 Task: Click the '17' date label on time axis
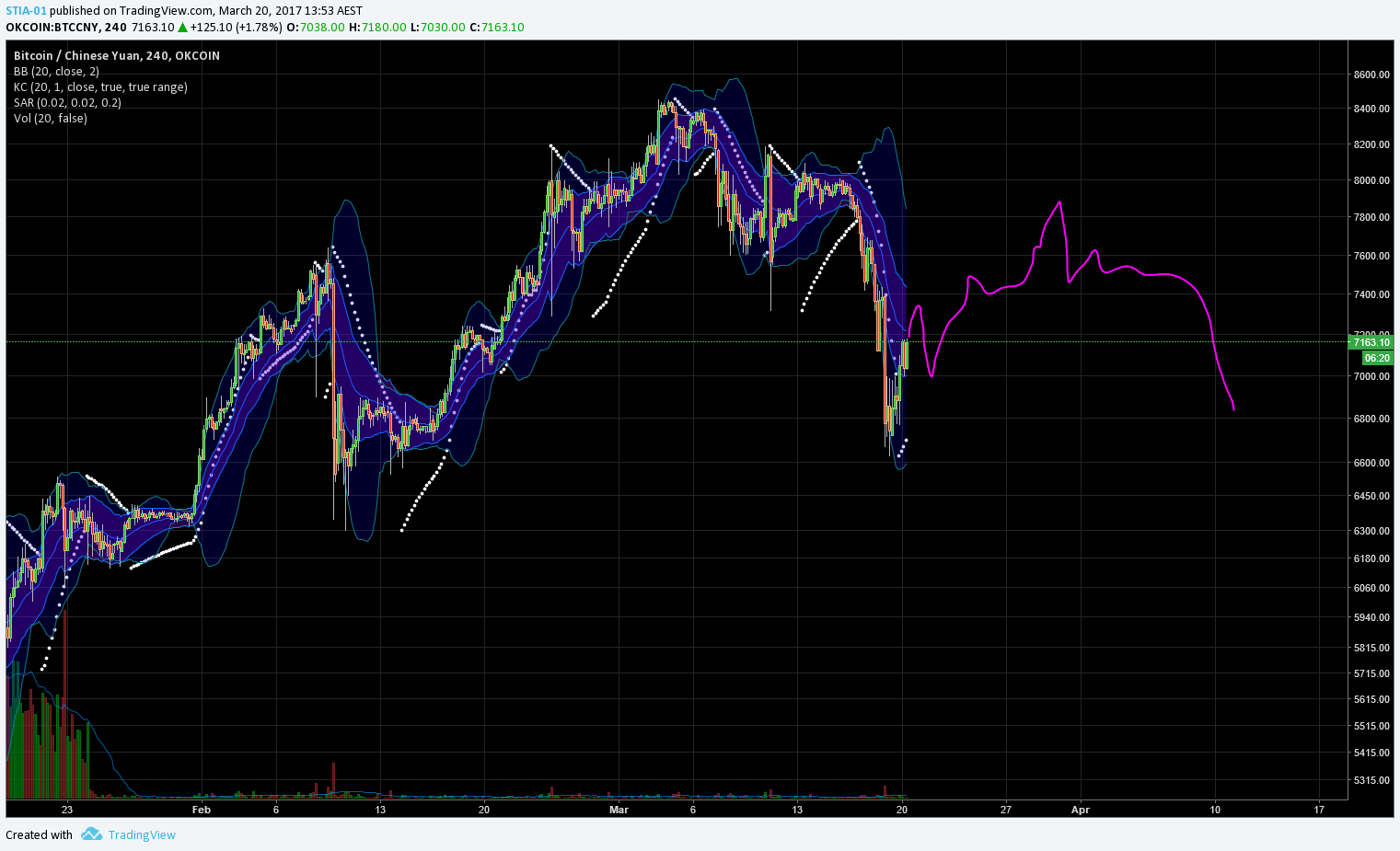tap(1319, 810)
